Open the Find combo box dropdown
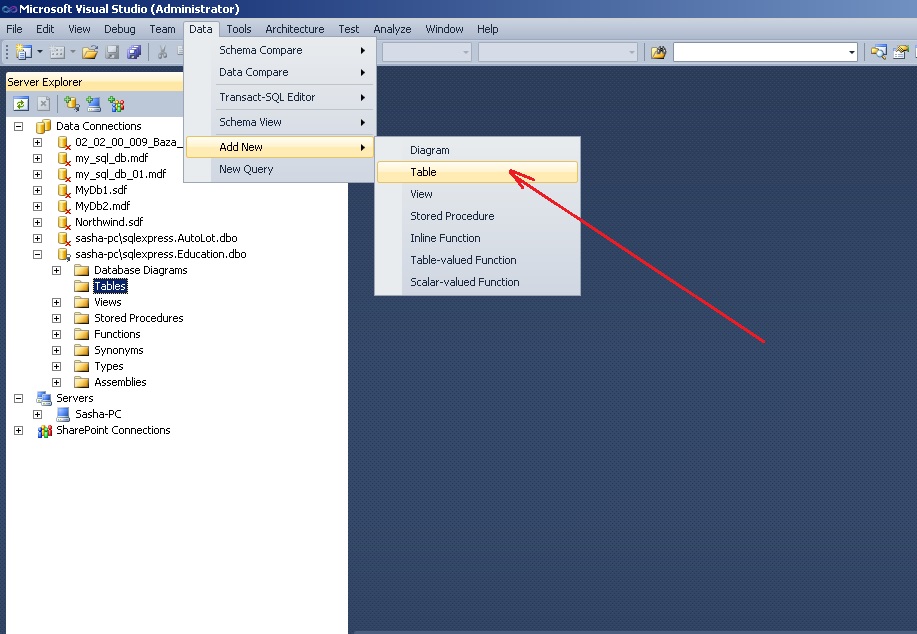Screen dimensions: 917x634 click(852, 52)
